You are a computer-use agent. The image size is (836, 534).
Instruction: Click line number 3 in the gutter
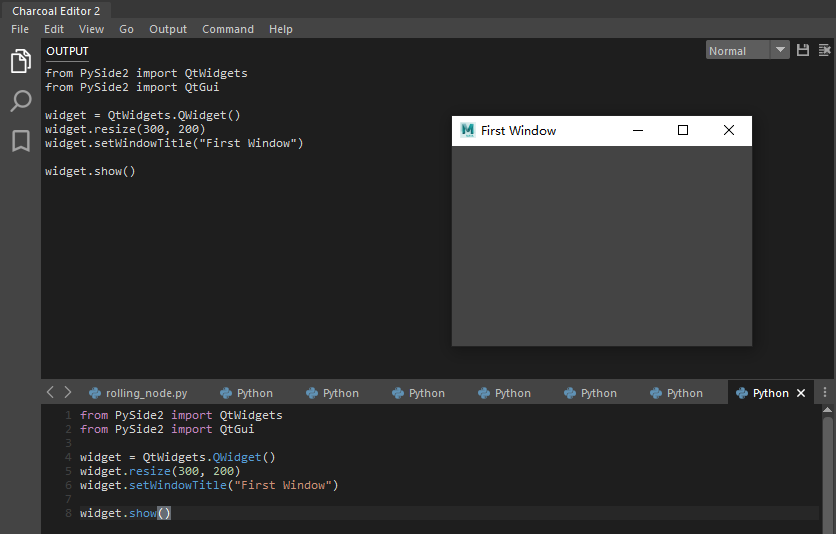68,443
